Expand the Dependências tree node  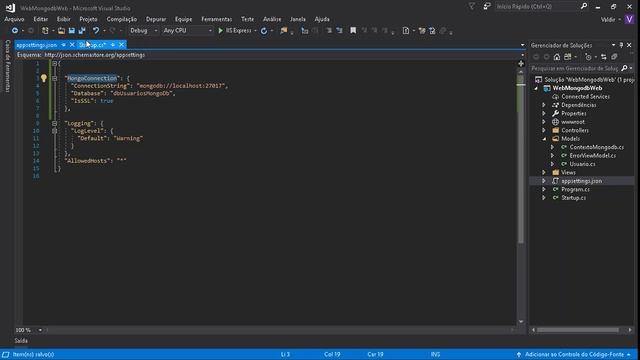click(544, 105)
